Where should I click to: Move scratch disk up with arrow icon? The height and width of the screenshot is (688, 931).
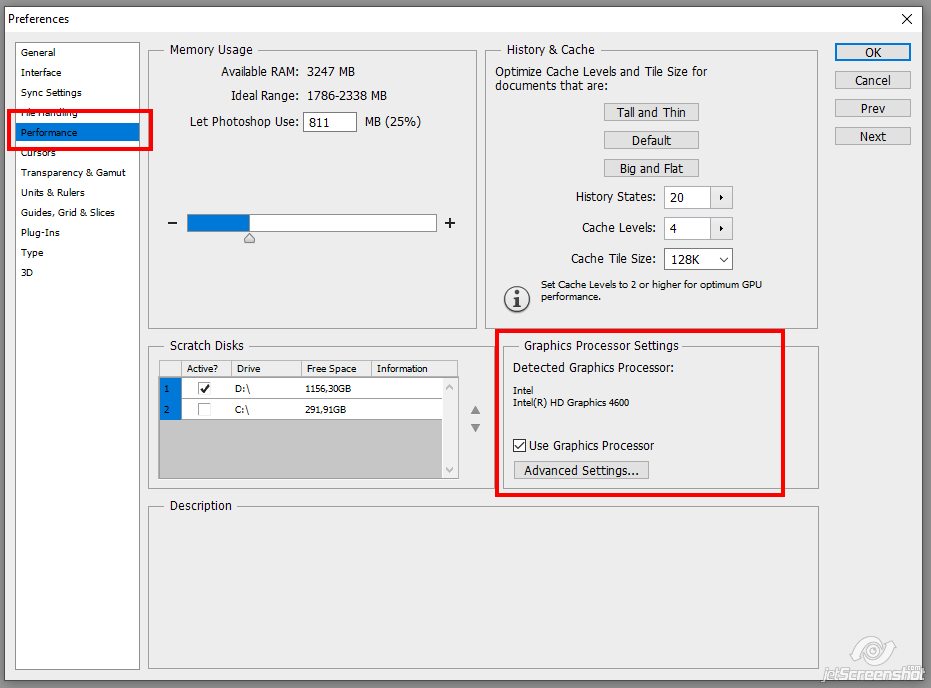(x=476, y=410)
